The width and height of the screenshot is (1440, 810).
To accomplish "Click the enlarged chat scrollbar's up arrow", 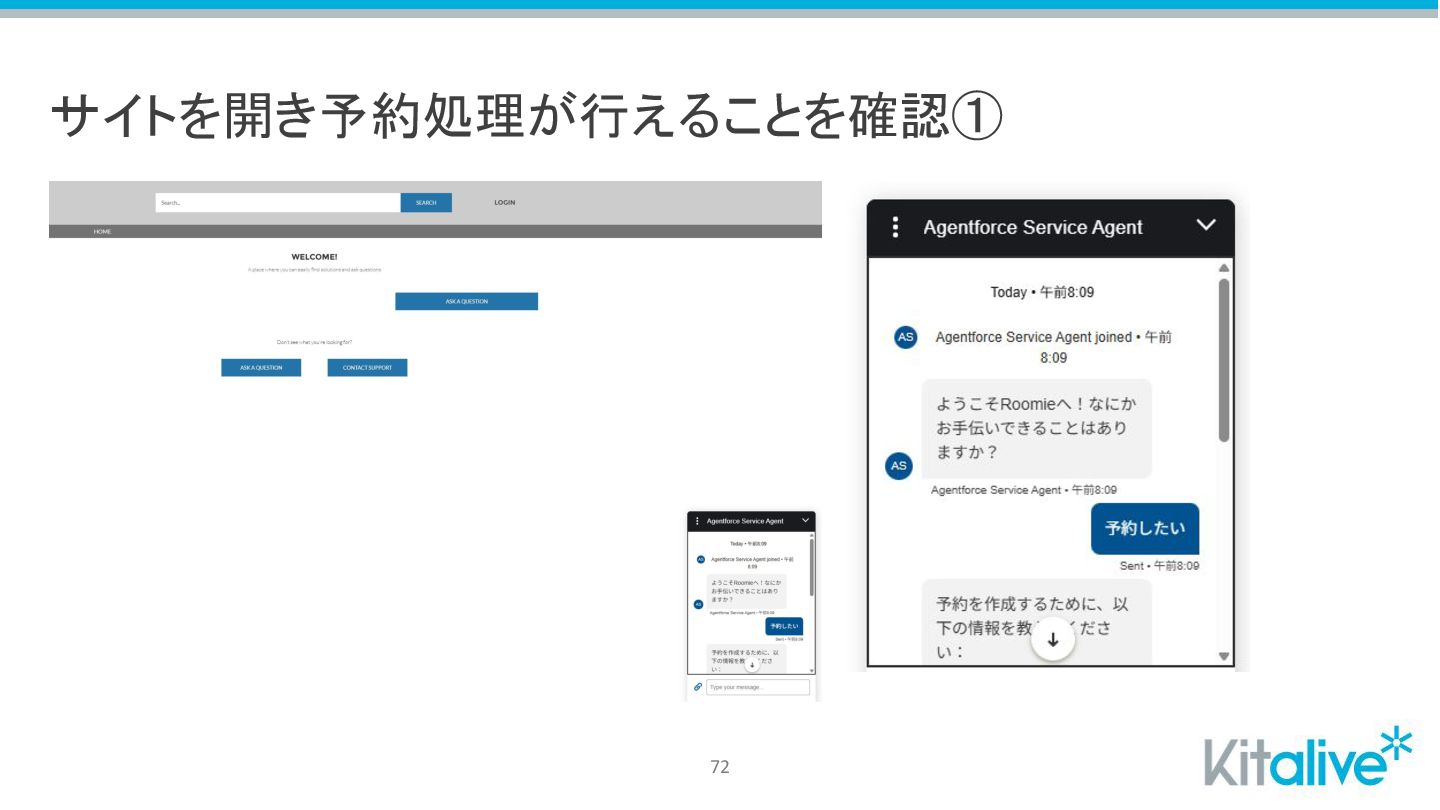I will pyautogui.click(x=1224, y=268).
